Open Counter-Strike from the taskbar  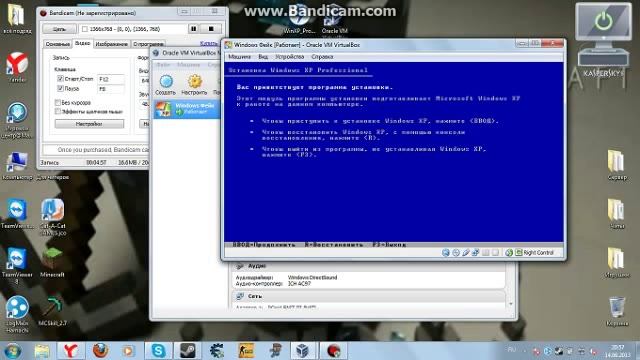[x=246, y=351]
